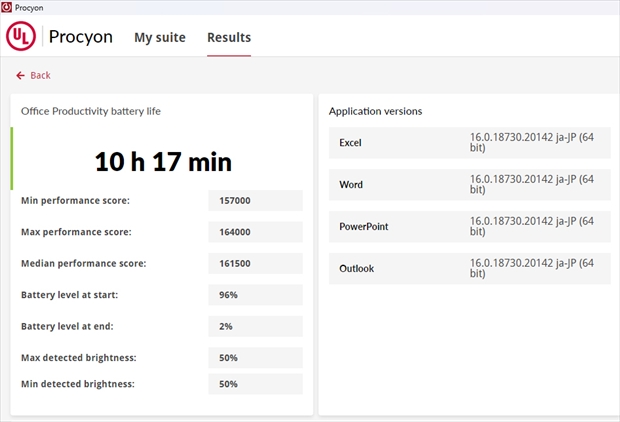The image size is (620, 422).
Task: Click the 10 h 17 min battery result
Action: coord(163,160)
